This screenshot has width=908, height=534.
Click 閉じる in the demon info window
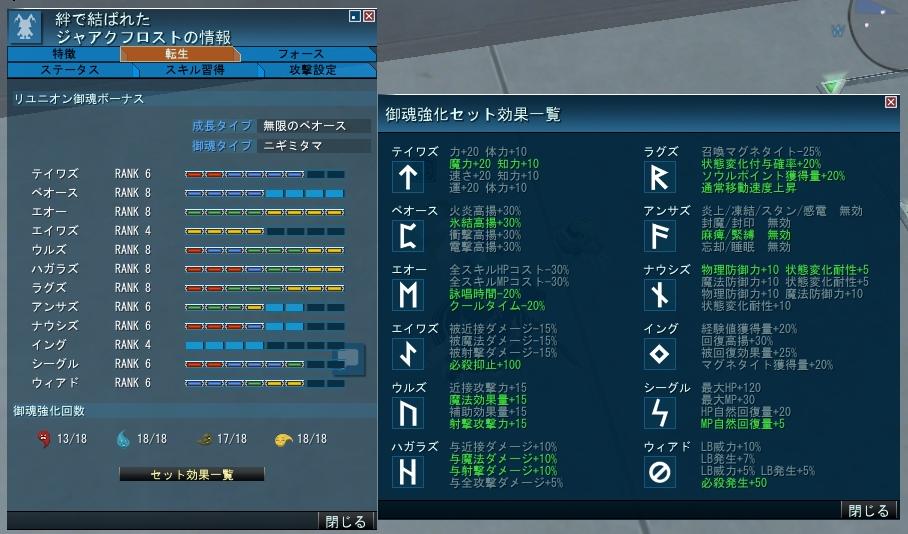[346, 521]
